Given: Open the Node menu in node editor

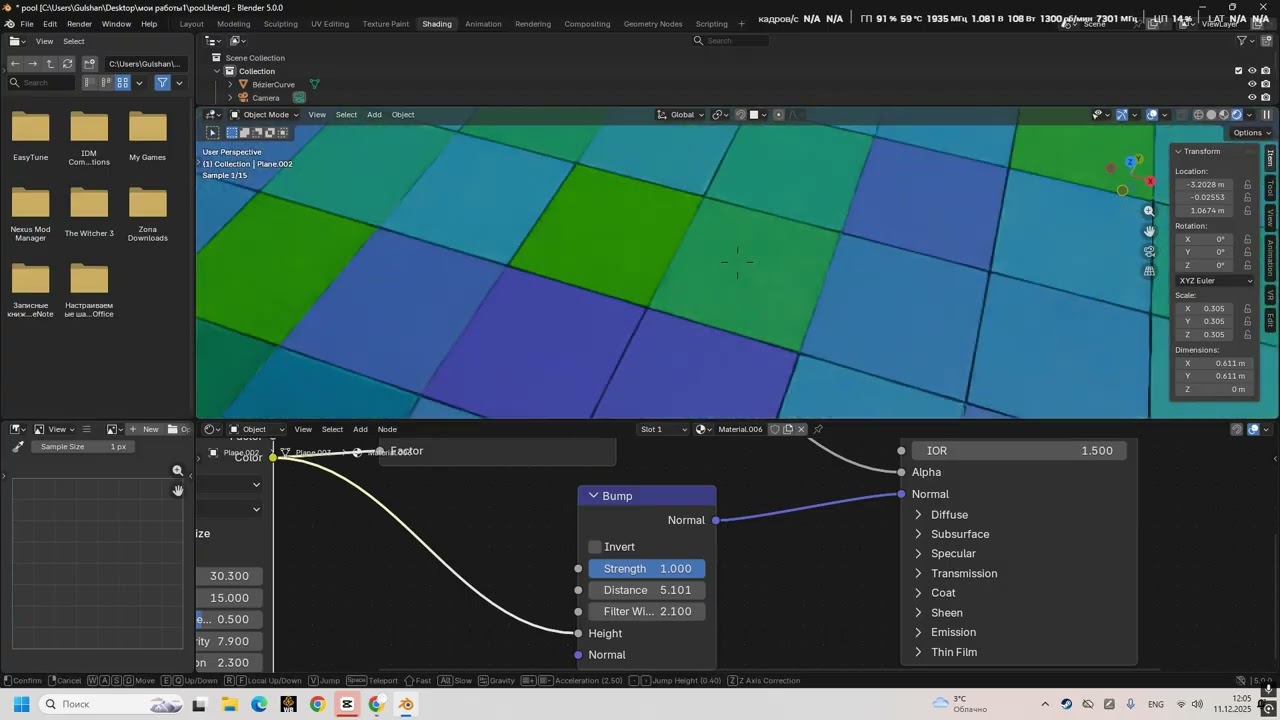Looking at the screenshot, I should click(x=387, y=430).
